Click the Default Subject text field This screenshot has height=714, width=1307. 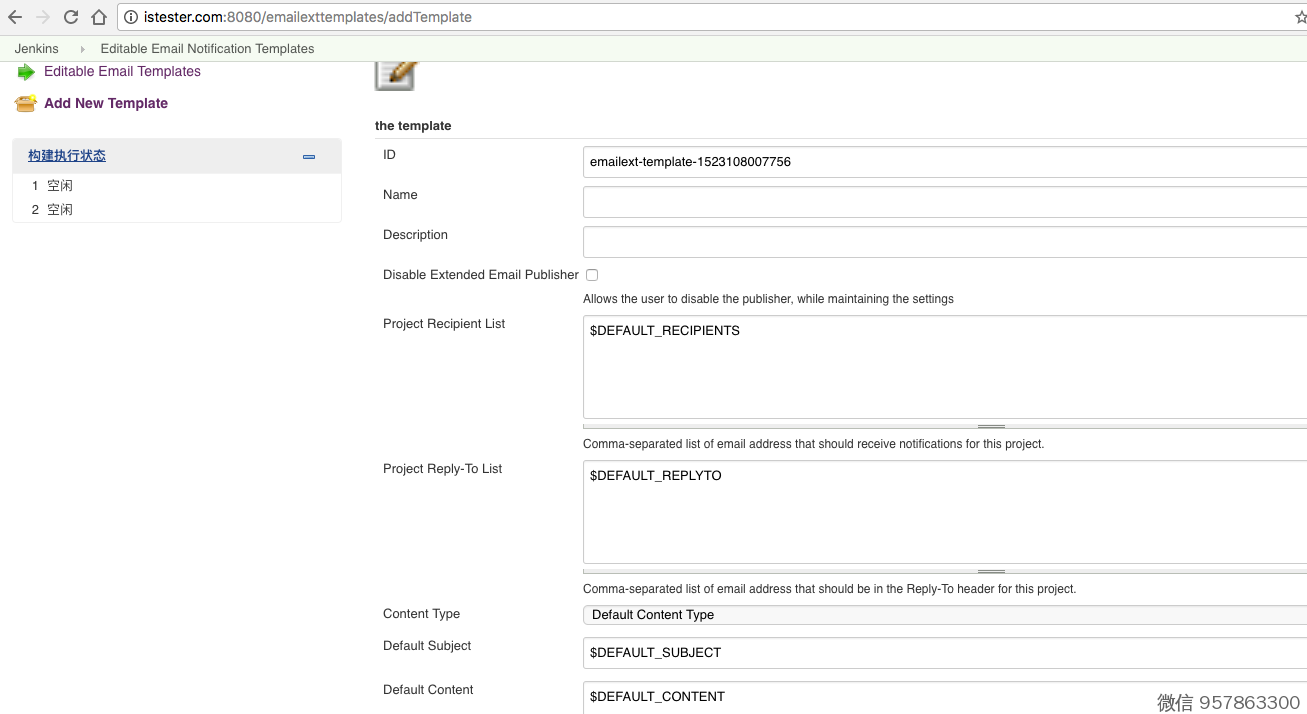click(x=944, y=653)
